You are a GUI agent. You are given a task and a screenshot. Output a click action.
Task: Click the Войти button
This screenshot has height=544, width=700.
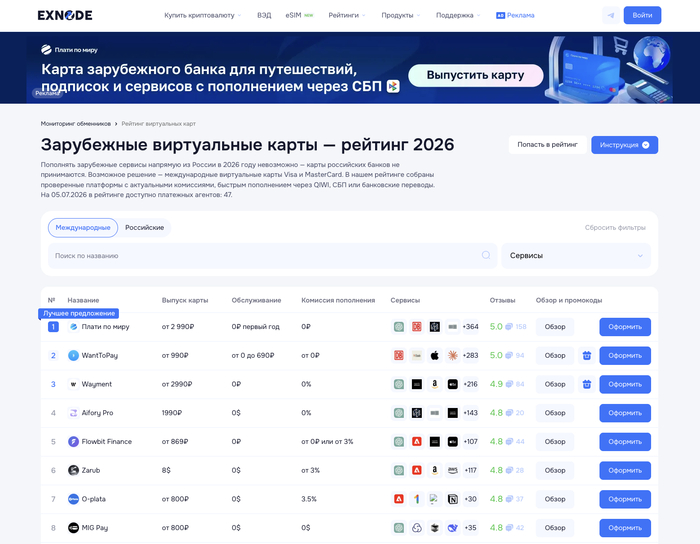[x=642, y=15]
